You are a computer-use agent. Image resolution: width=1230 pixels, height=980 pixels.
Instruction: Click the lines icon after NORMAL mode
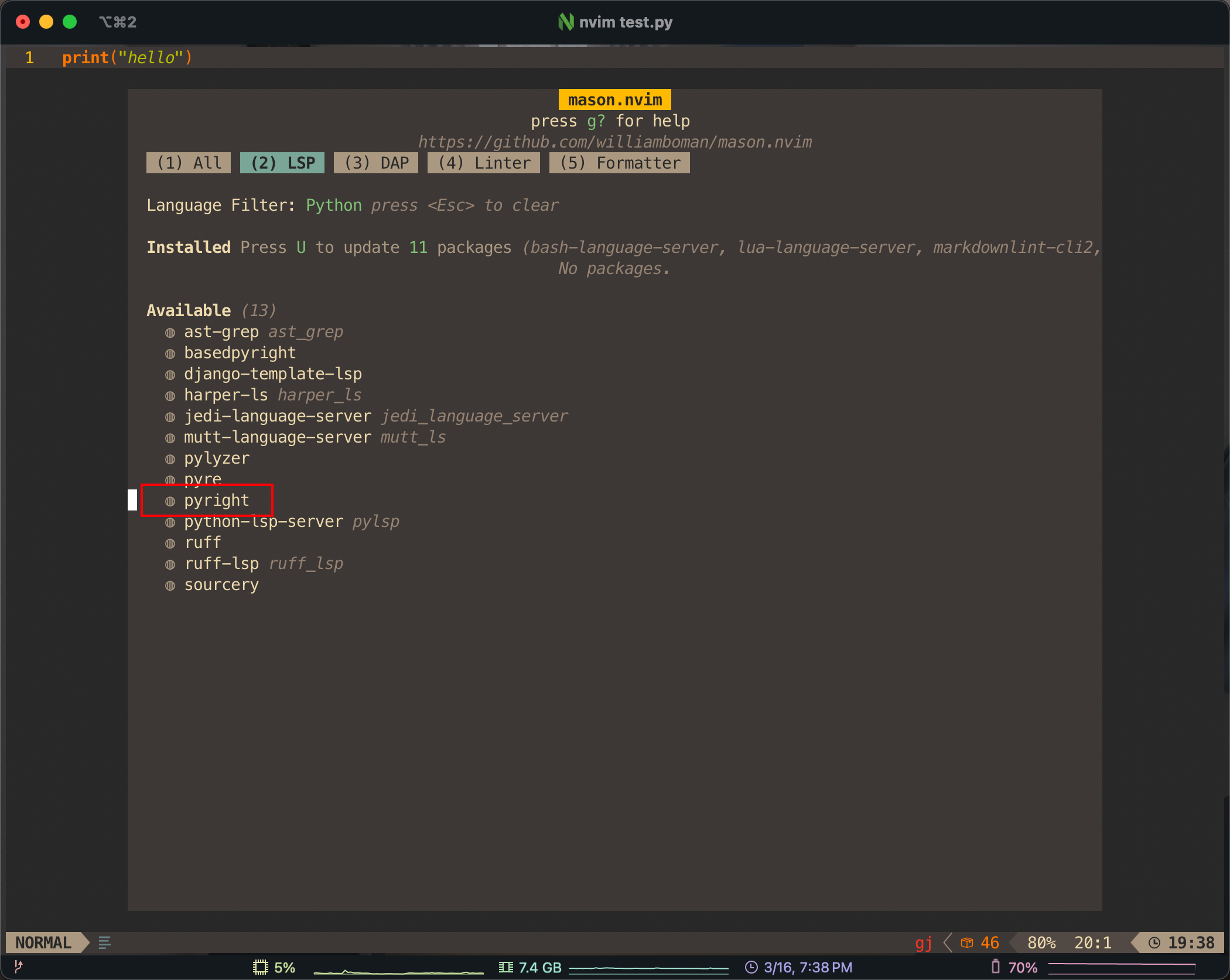[104, 943]
